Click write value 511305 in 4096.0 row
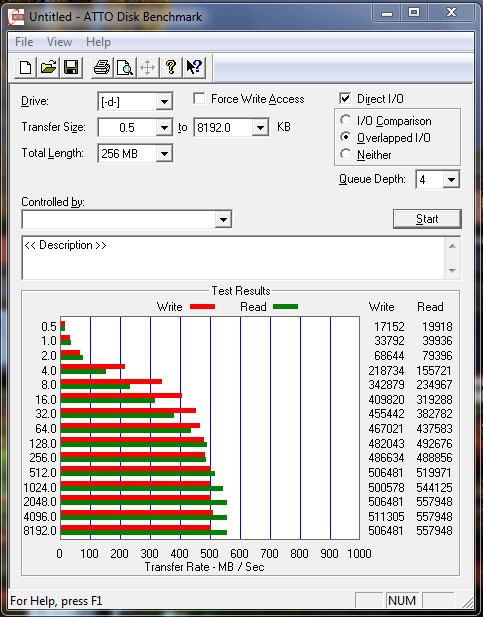The image size is (483, 617). [x=386, y=516]
